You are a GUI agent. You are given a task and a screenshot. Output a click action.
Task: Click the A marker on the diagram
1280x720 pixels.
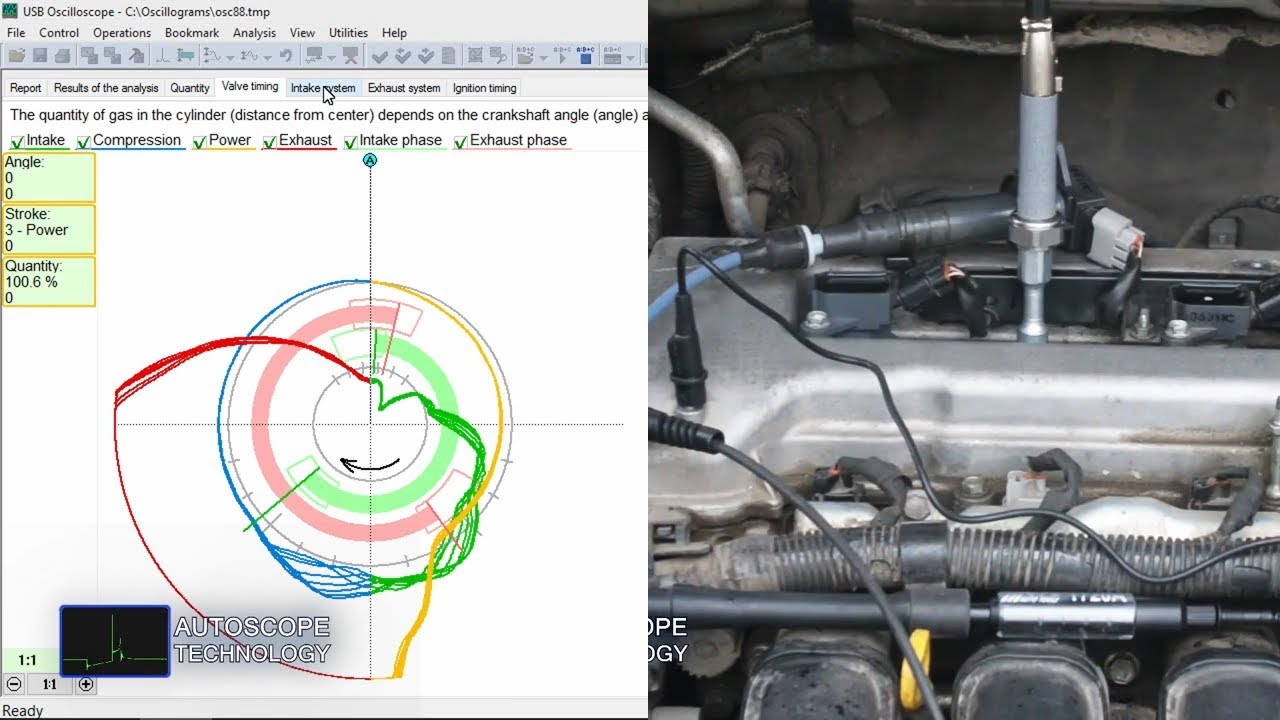point(370,160)
